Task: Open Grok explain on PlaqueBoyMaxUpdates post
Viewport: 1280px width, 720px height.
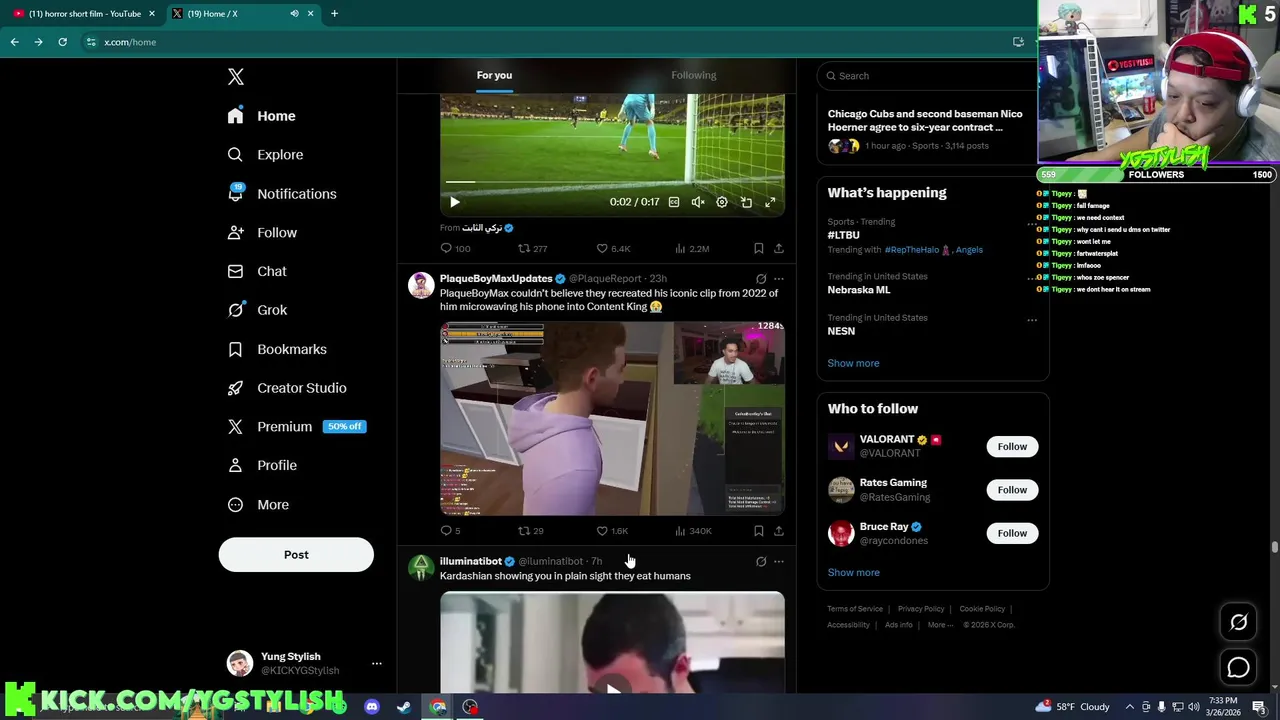Action: coord(761,279)
